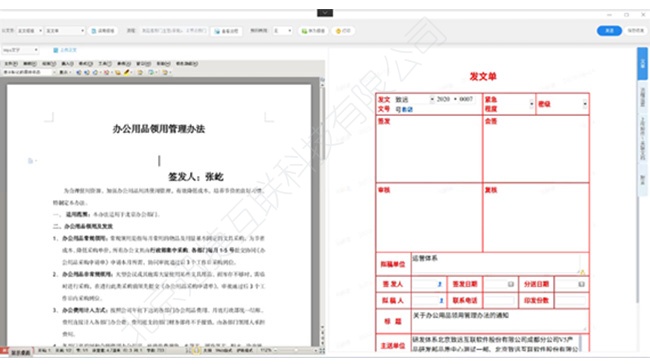
Task: Open the WPS文字 editor type dropdown
Action: click(20, 50)
